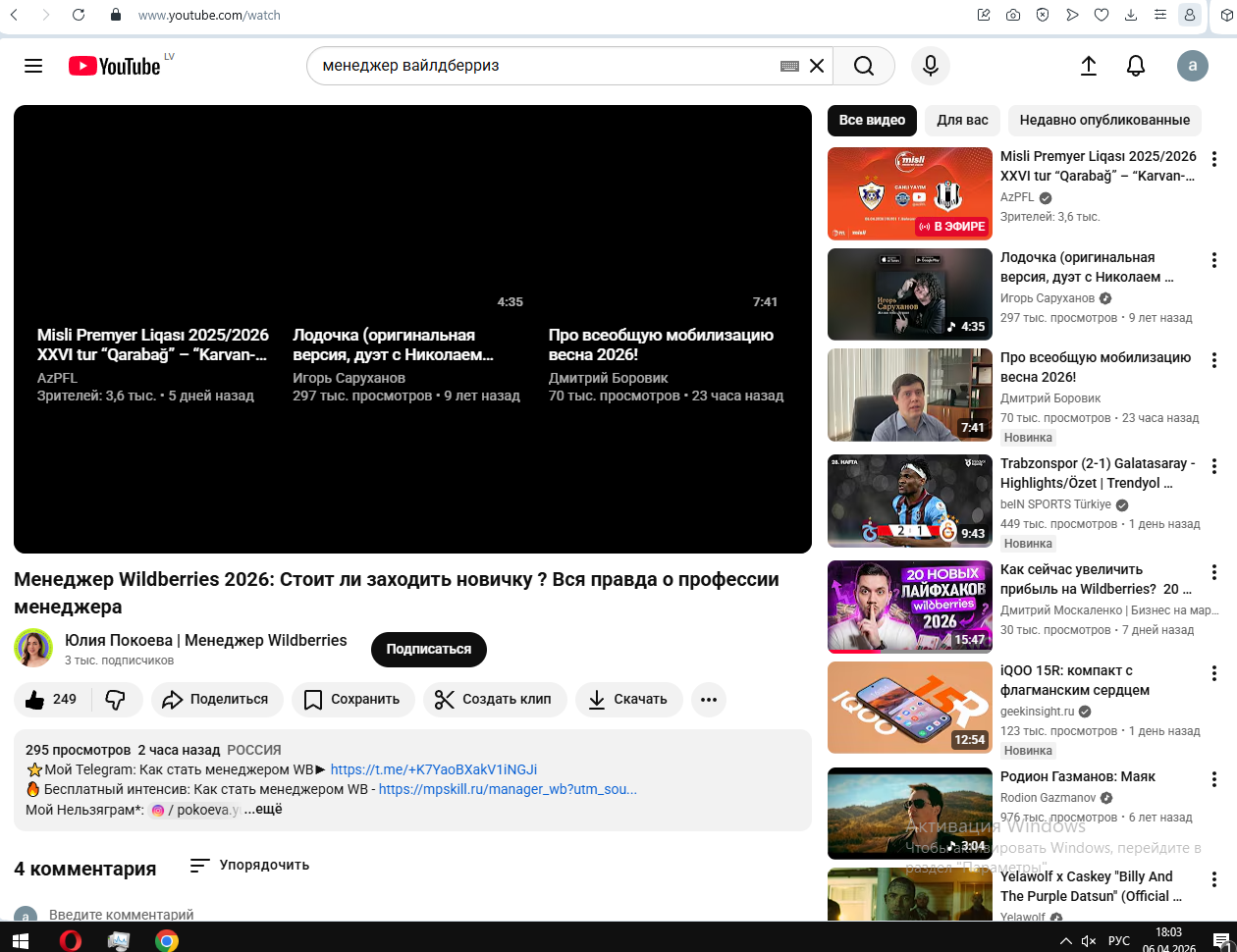Click the upload arrow icon in header
The width and height of the screenshot is (1237, 952).
tap(1088, 66)
